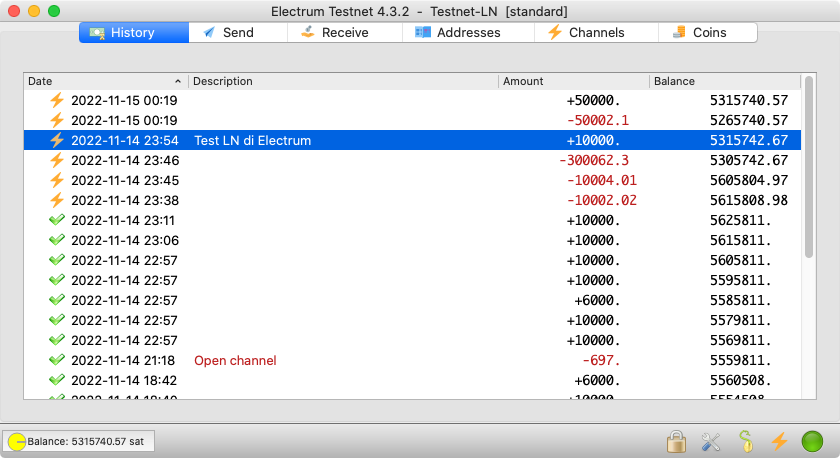Viewport: 840px width, 458px height.
Task: Click the balance value 5265740.57
Action: pyautogui.click(x=749, y=120)
